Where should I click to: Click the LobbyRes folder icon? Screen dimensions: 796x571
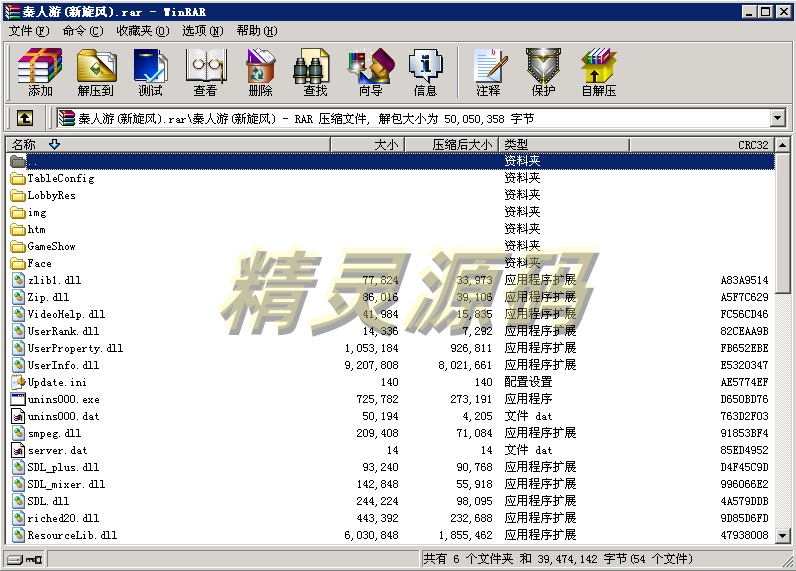18,195
